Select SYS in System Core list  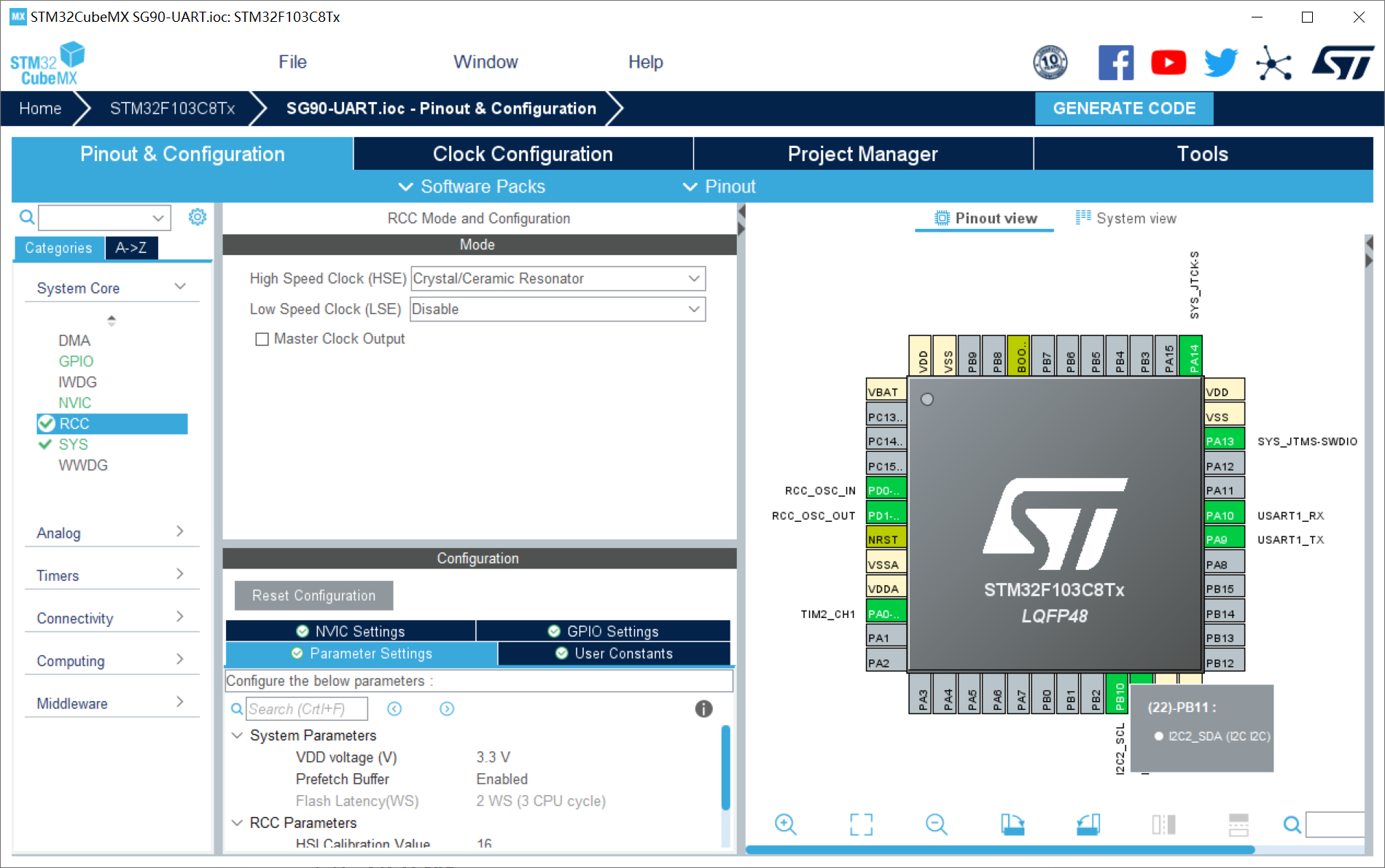point(74,444)
